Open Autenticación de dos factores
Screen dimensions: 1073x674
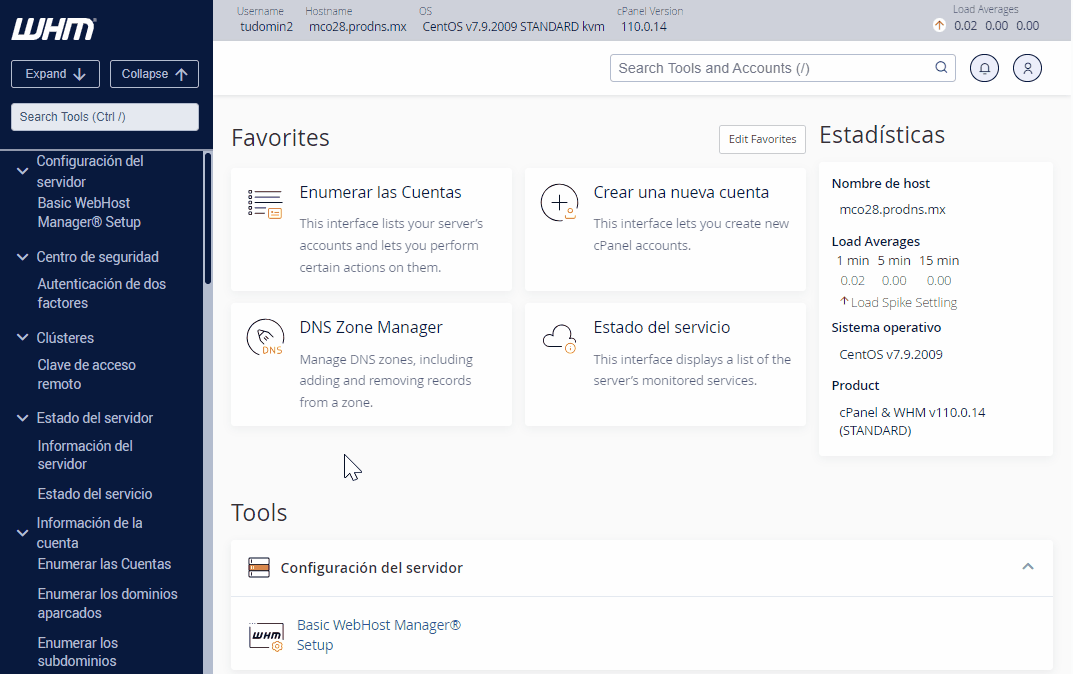101,294
